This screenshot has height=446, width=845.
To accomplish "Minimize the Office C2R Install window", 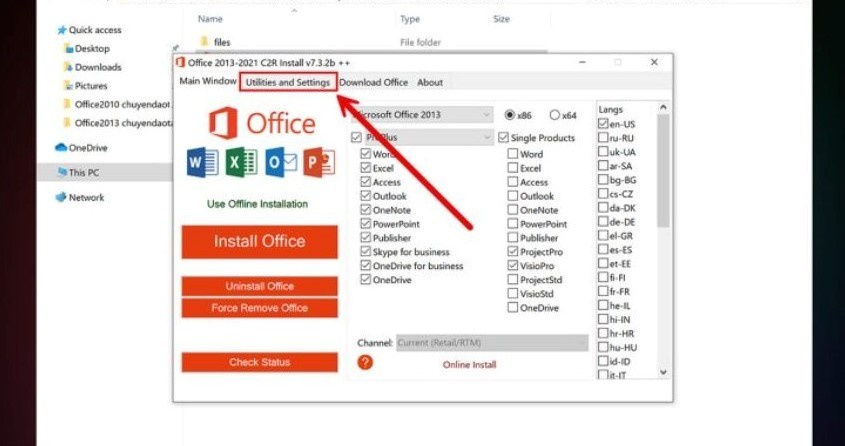I will 582,62.
